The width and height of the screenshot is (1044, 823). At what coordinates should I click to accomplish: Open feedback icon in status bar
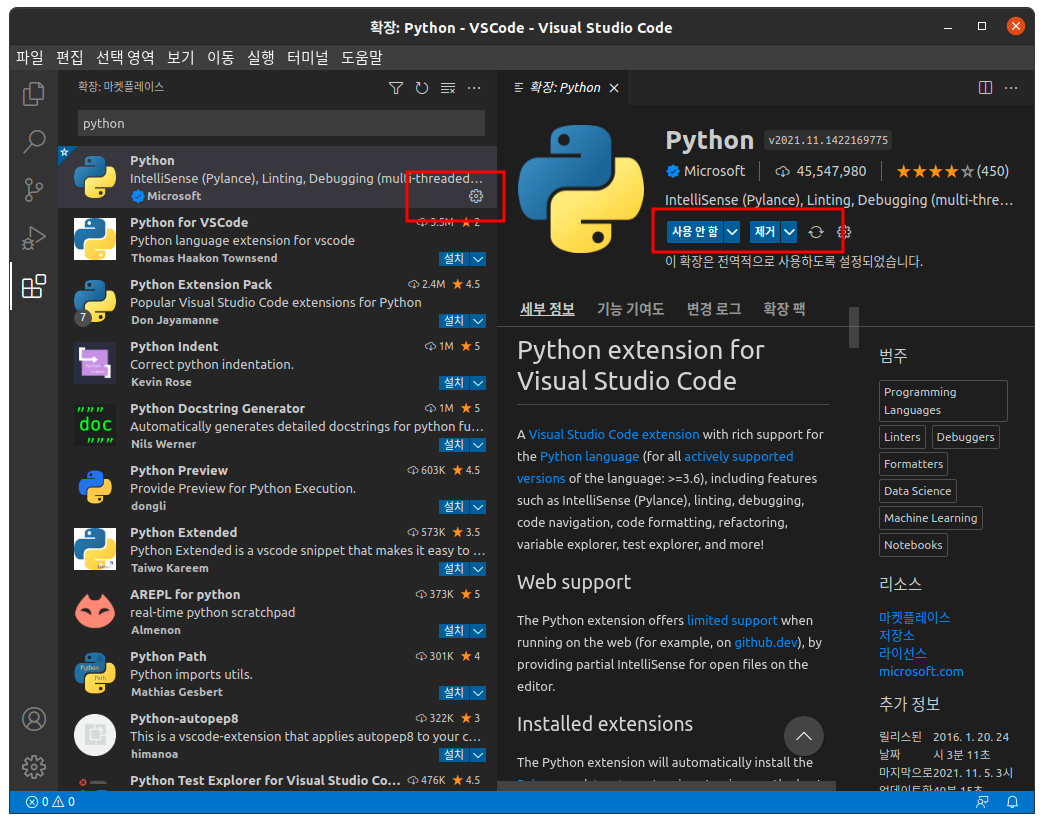coord(982,802)
